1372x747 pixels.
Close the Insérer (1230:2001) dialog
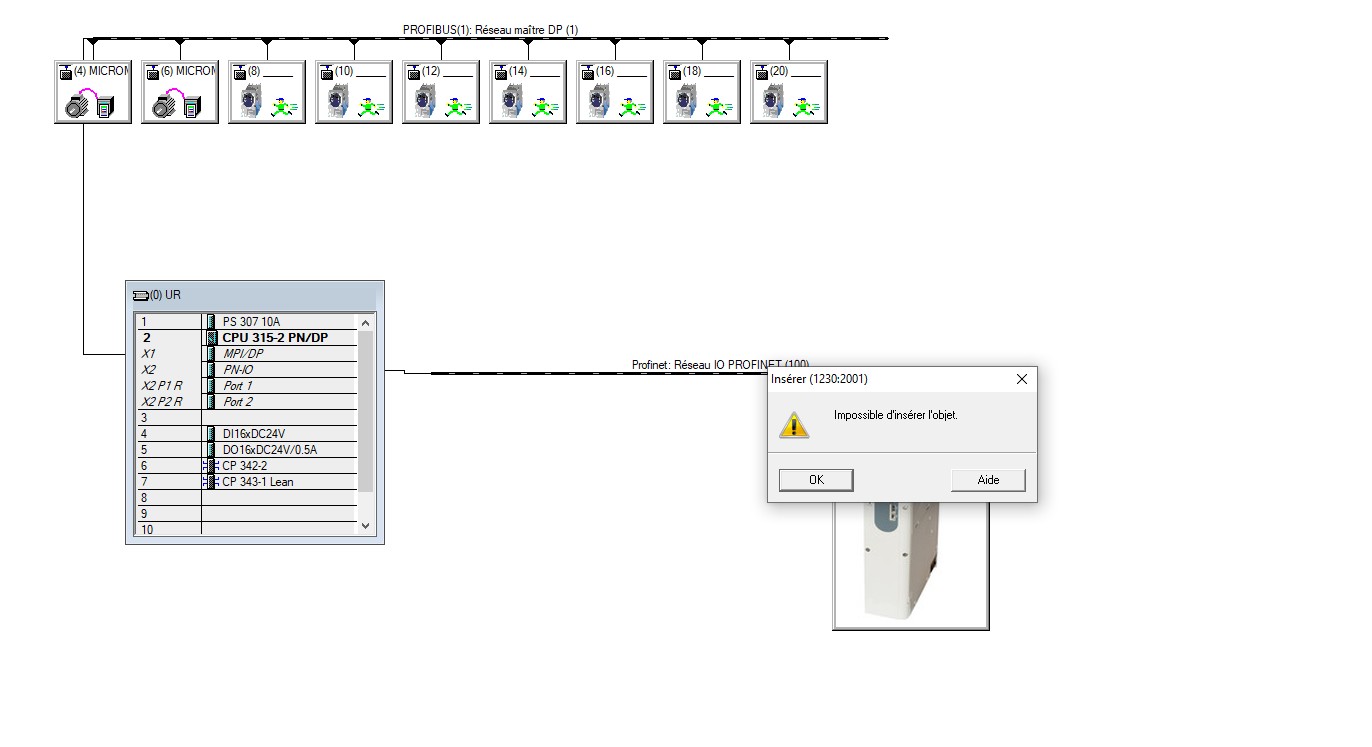(1021, 380)
